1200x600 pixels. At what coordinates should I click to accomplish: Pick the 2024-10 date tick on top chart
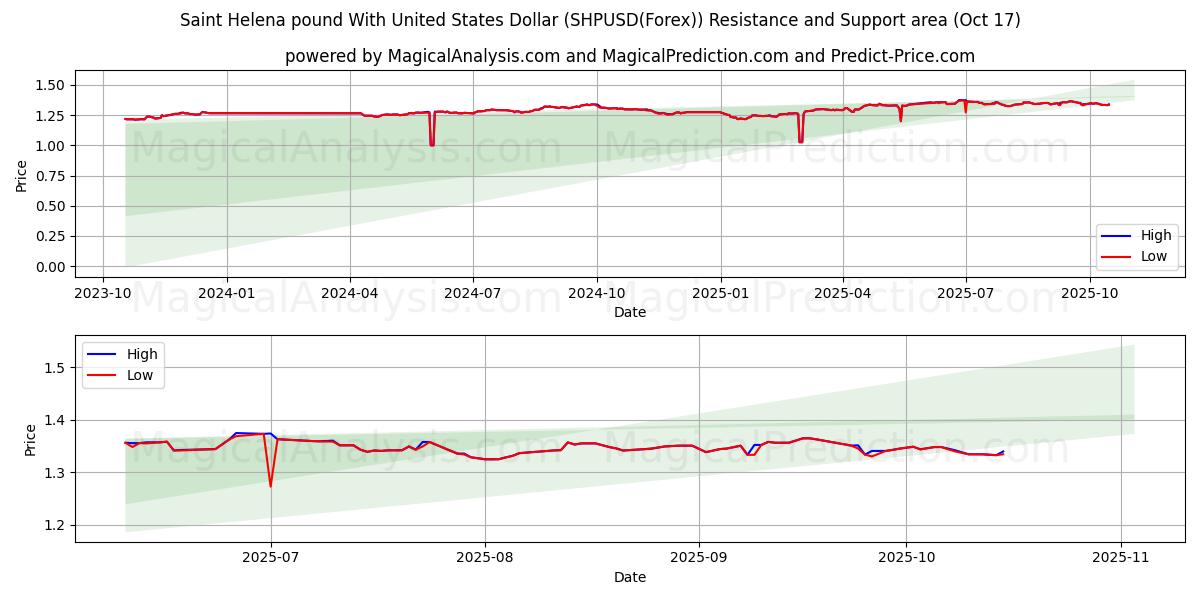pos(597,292)
